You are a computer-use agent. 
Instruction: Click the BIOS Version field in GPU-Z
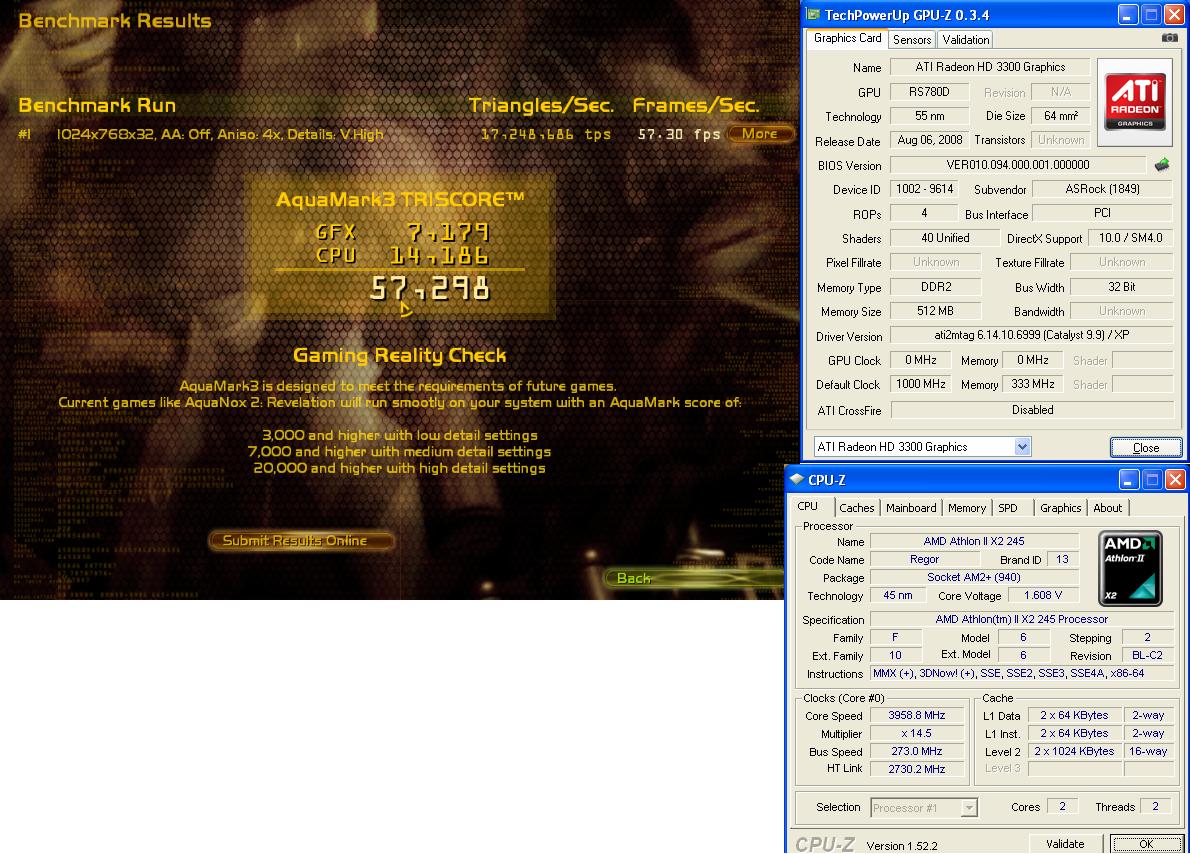[x=1018, y=165]
